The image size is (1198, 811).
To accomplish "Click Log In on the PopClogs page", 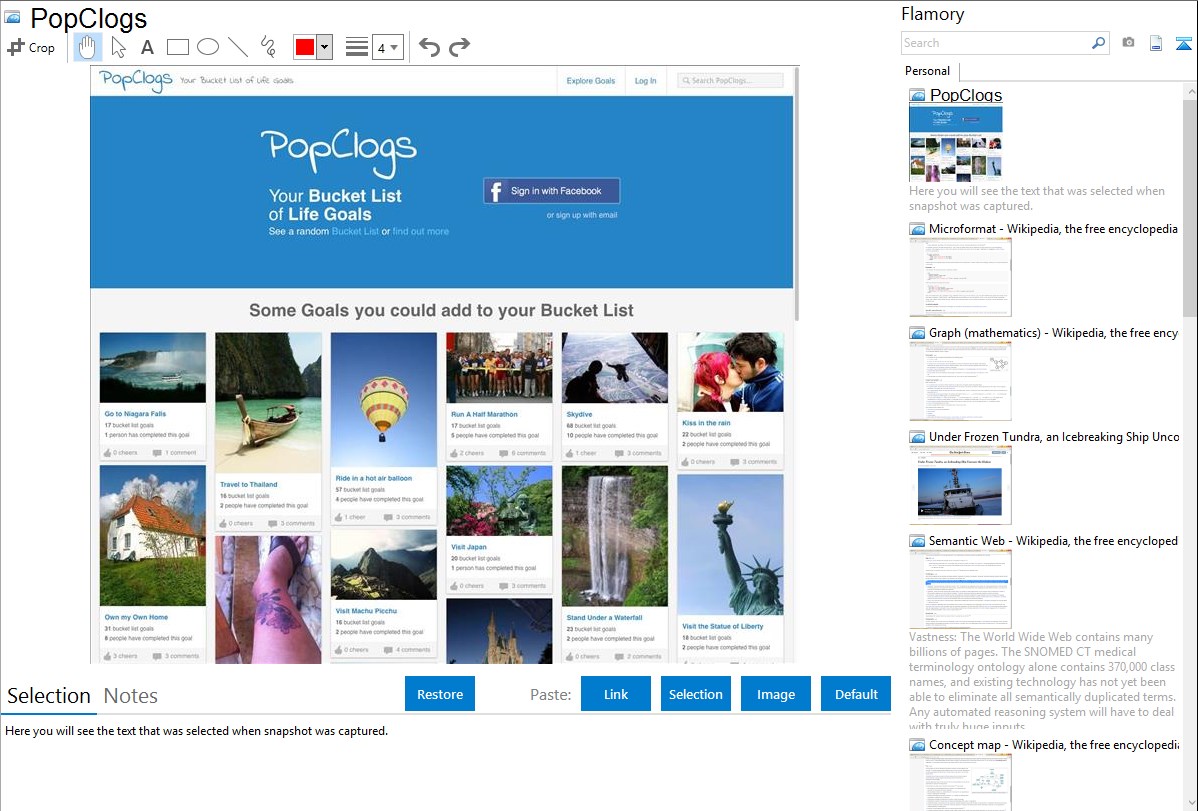I will click(646, 80).
